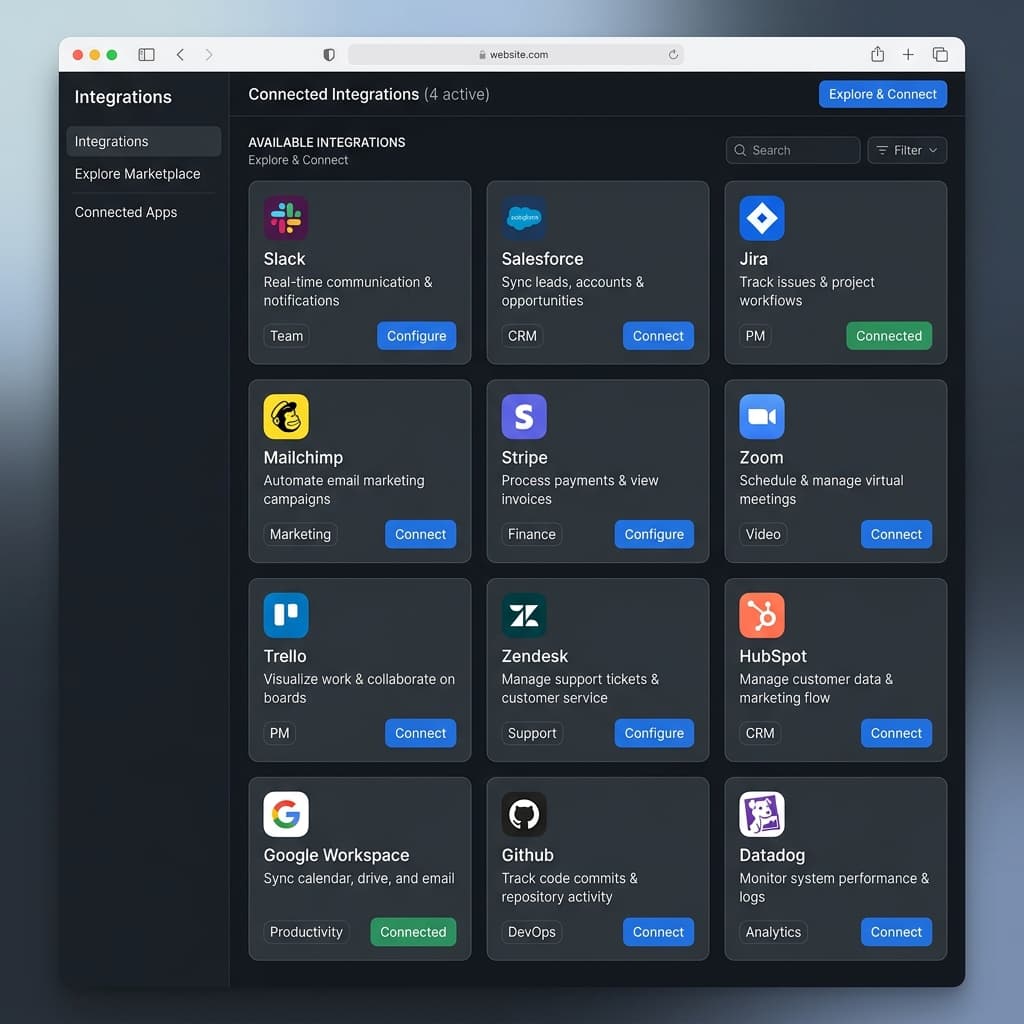The height and width of the screenshot is (1024, 1024).
Task: Select Integrations in the sidebar
Action: click(x=144, y=141)
